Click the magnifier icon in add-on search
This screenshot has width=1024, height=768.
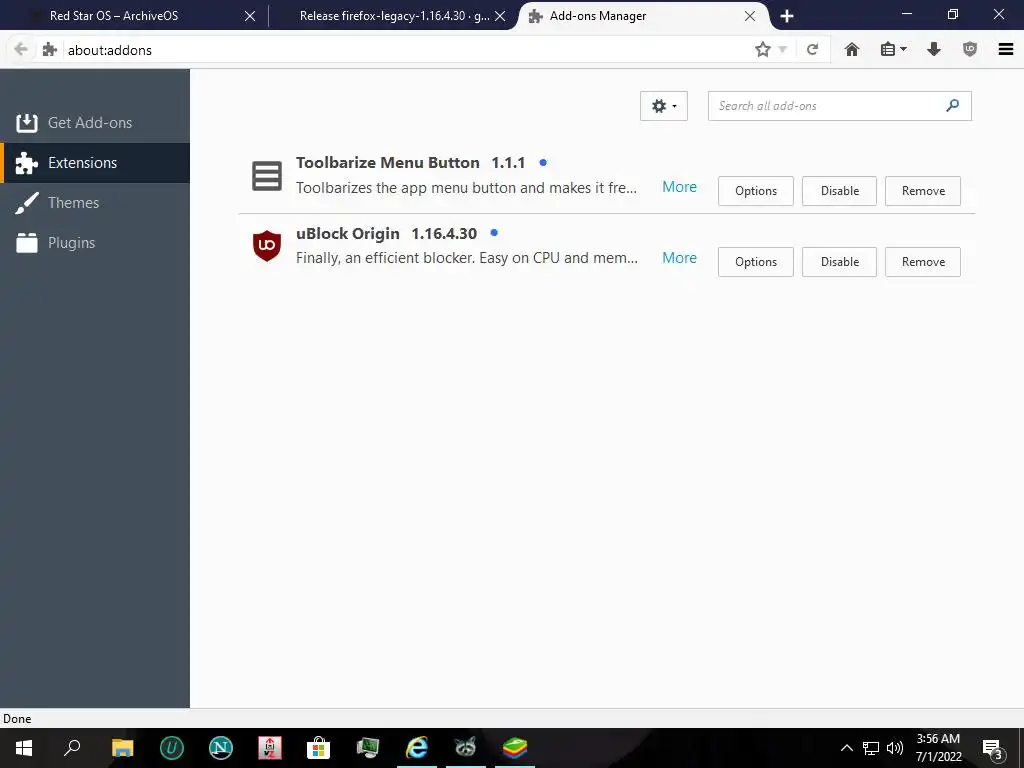tap(953, 105)
